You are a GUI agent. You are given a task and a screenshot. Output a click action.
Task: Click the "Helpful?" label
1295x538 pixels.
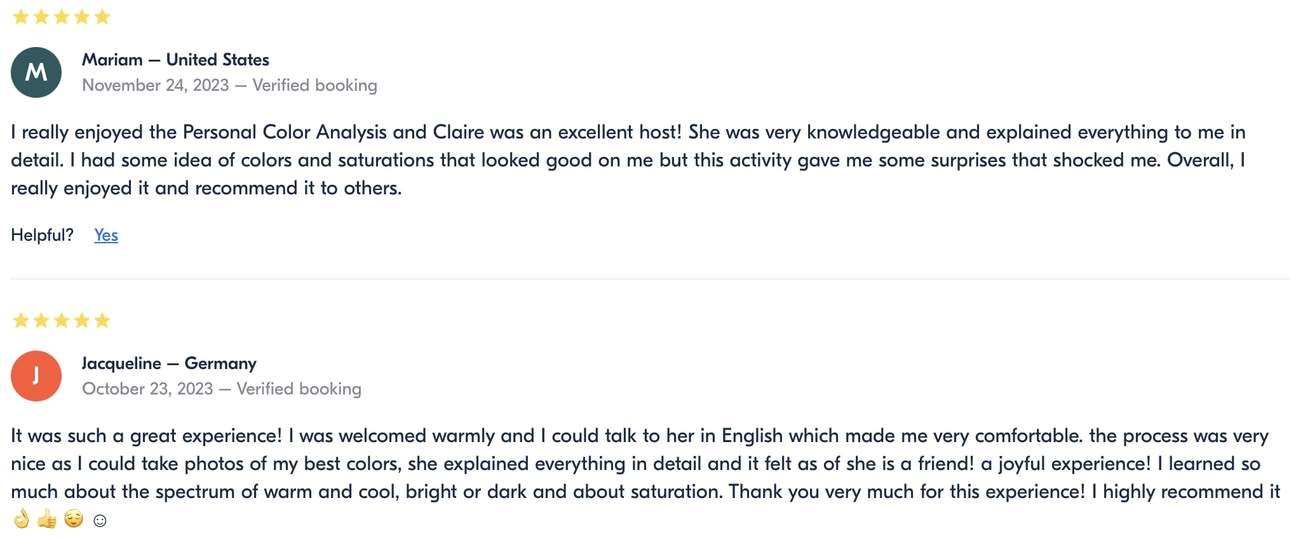(x=42, y=235)
